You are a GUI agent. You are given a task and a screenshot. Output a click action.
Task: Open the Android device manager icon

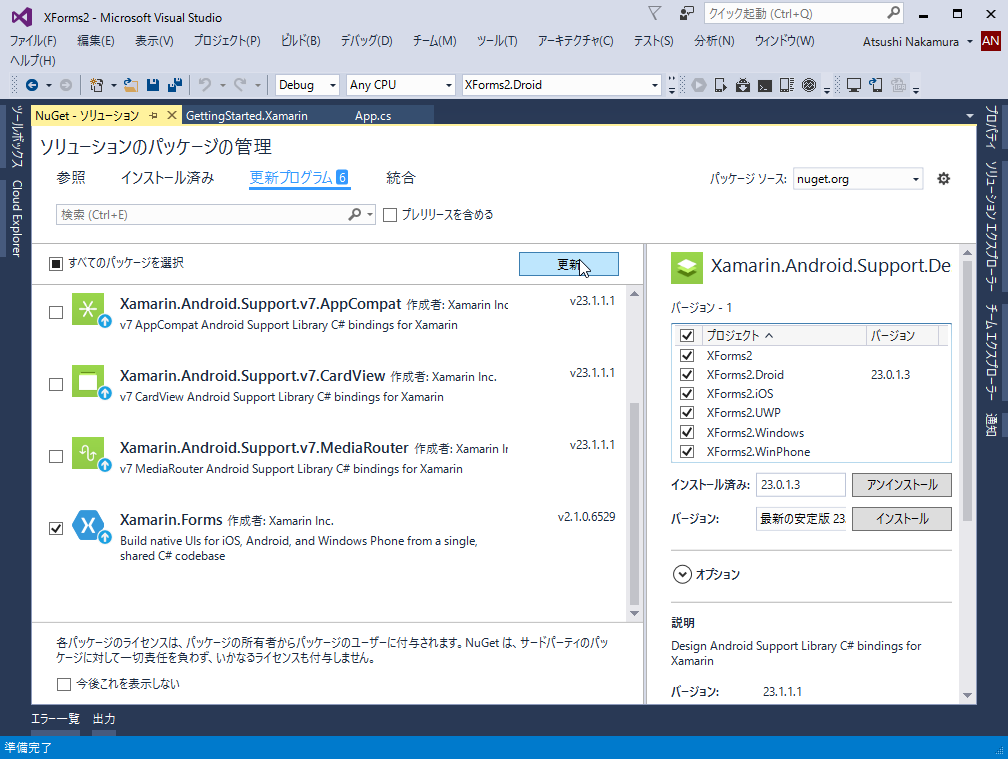(x=721, y=85)
